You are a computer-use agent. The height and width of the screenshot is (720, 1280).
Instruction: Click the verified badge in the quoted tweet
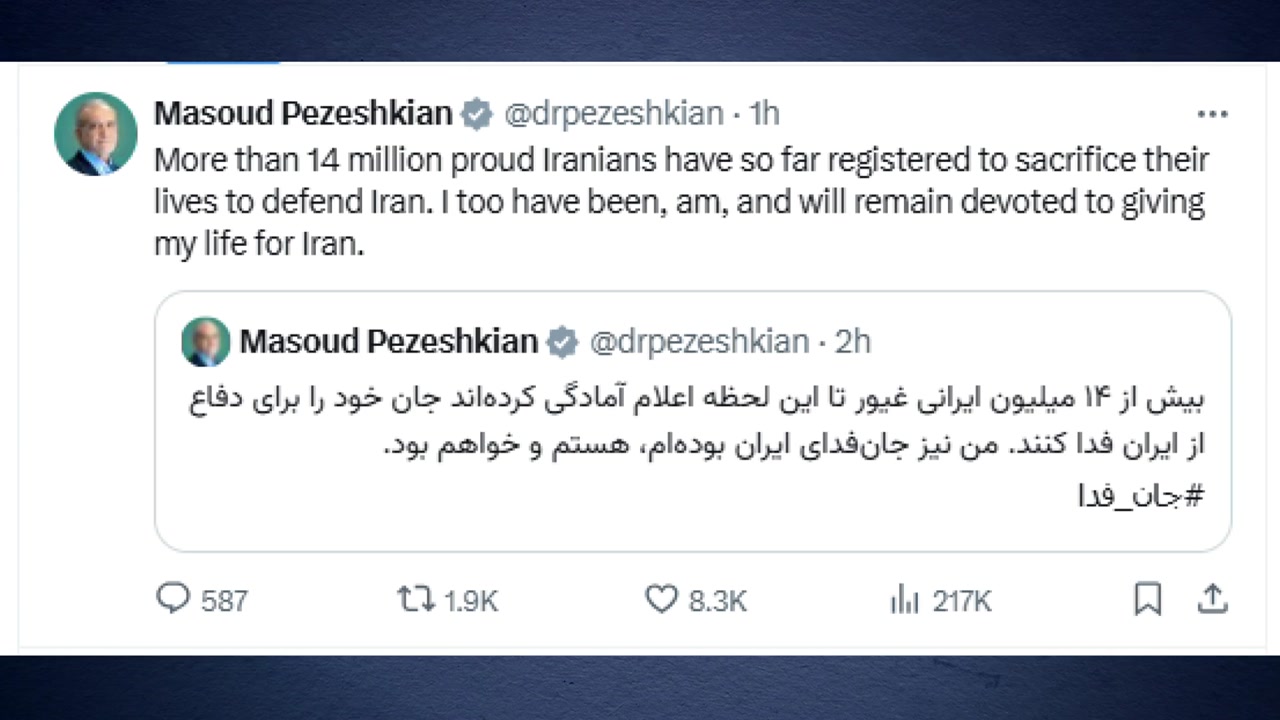click(x=563, y=343)
